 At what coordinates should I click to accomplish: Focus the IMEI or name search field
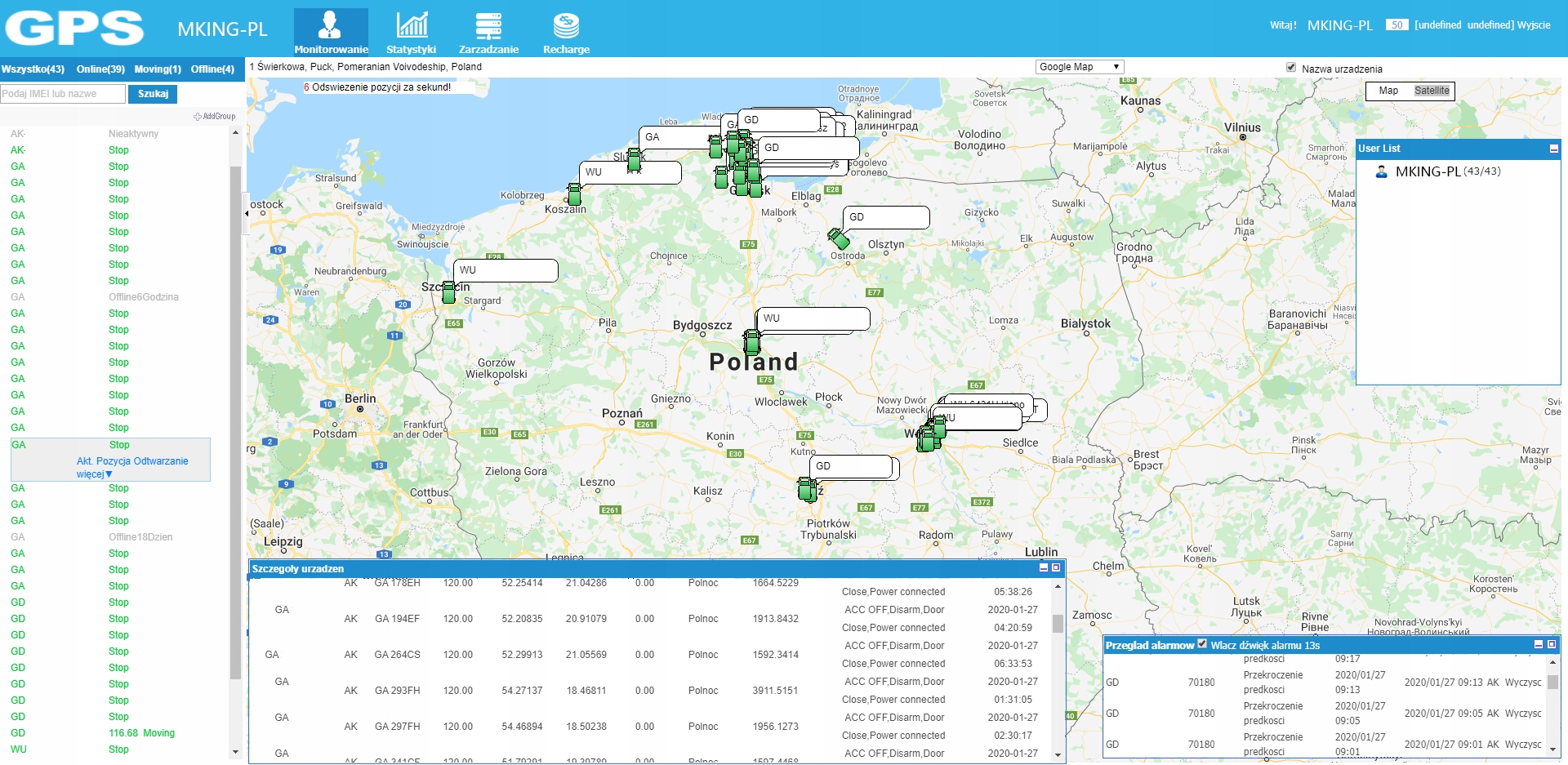pos(63,94)
